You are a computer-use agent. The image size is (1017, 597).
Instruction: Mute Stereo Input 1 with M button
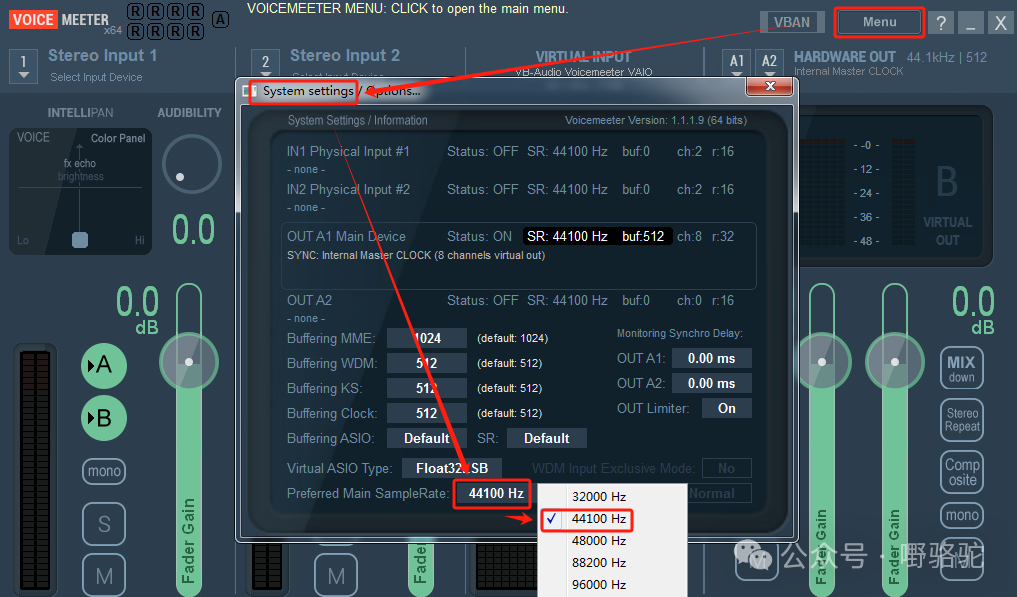[x=103, y=576]
